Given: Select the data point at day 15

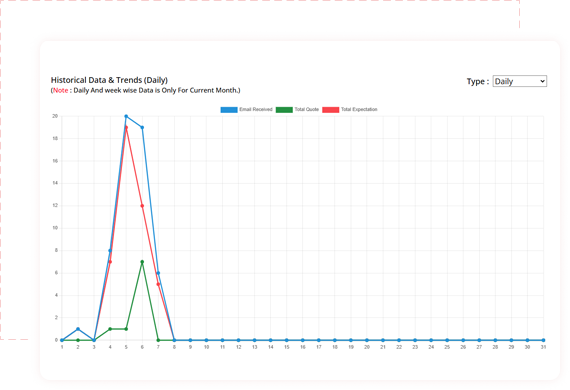Looking at the screenshot, I should [x=286, y=340].
